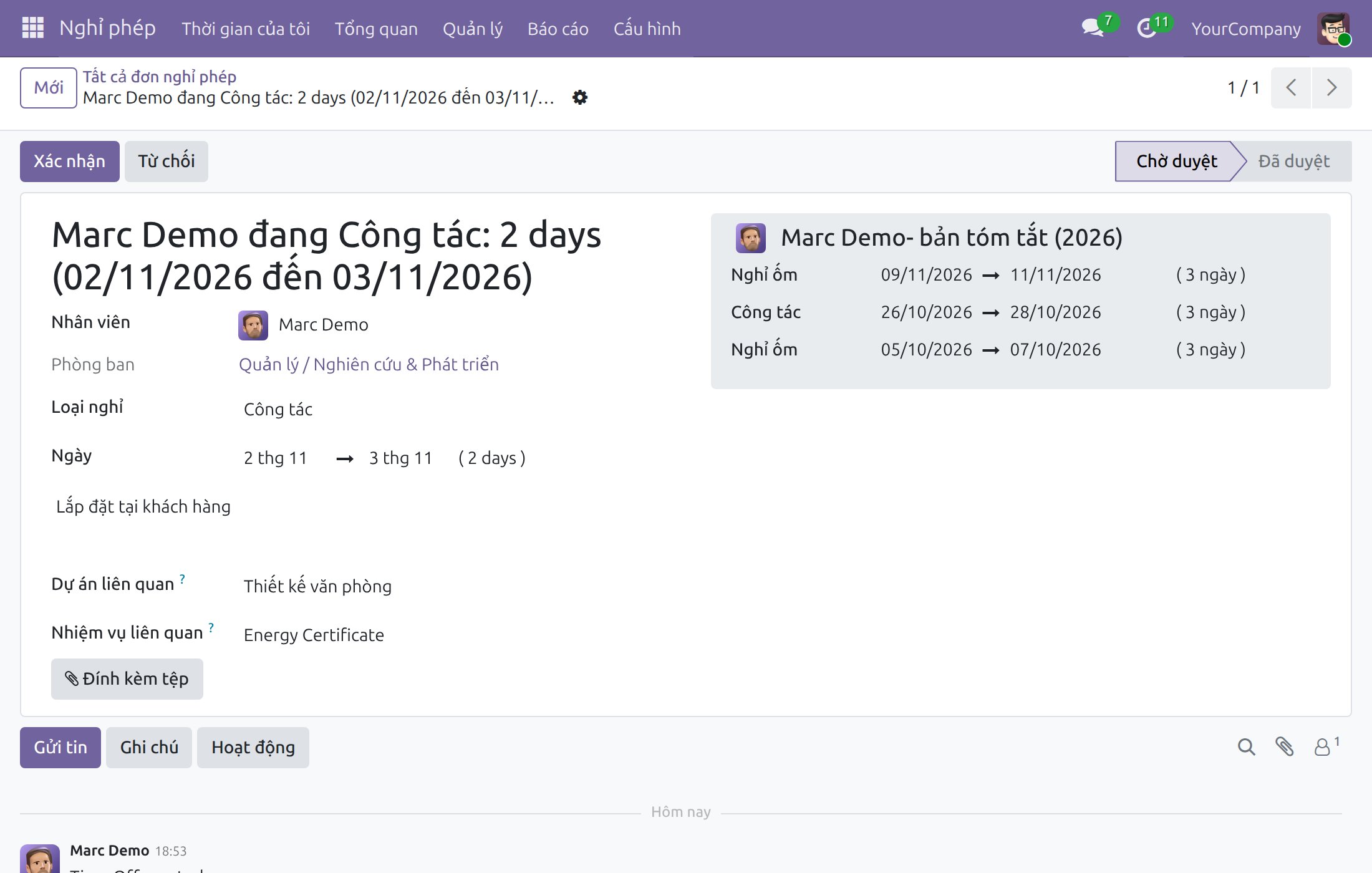1372x873 pixels.
Task: Click the chatter search magnifier icon
Action: tap(1246, 747)
